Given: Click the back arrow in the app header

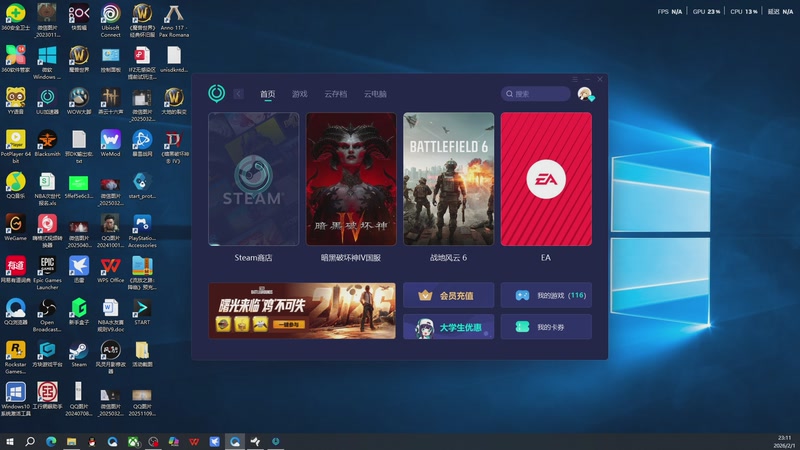Looking at the screenshot, I should click(x=238, y=94).
